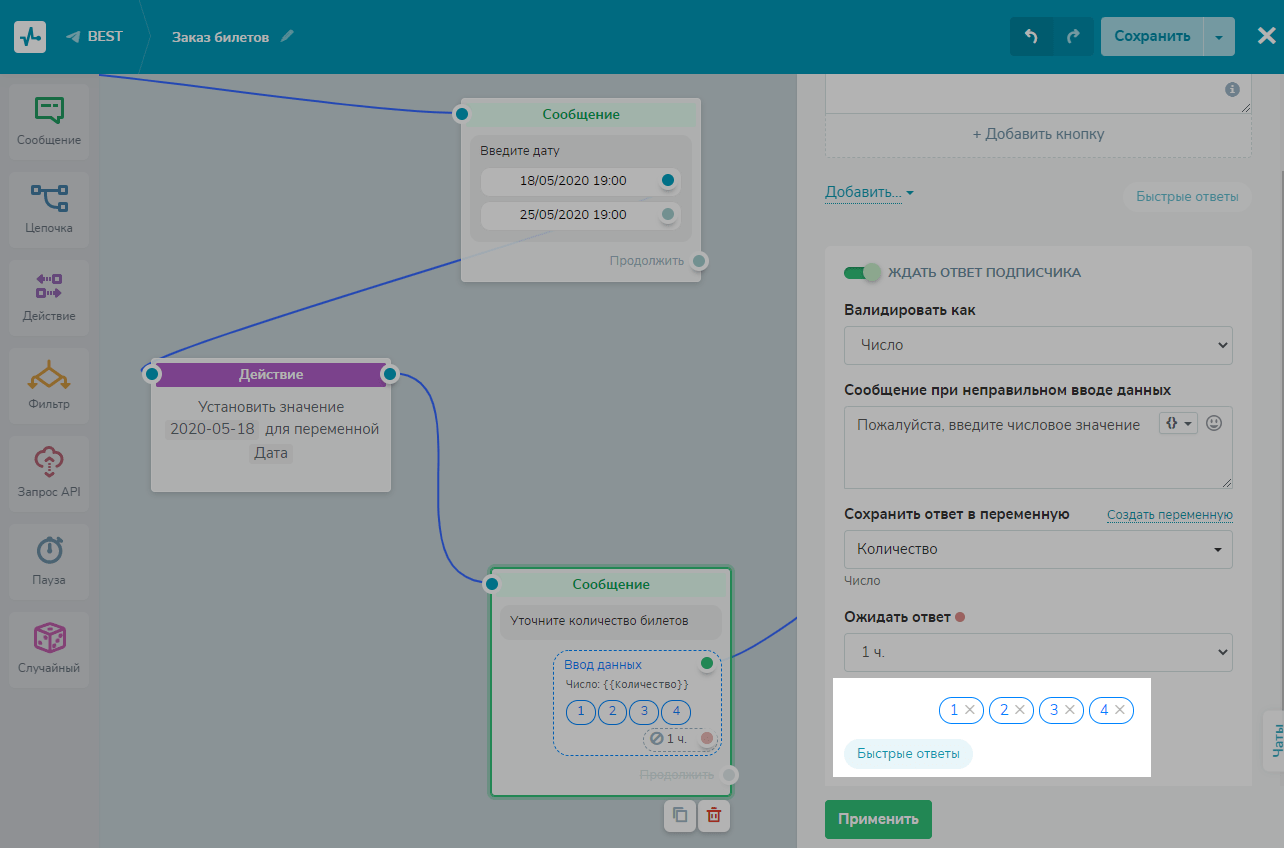Viewport: 1284px width, 848px height.
Task: Click the Telegram bot icon beside BEST
Action: coord(73,37)
